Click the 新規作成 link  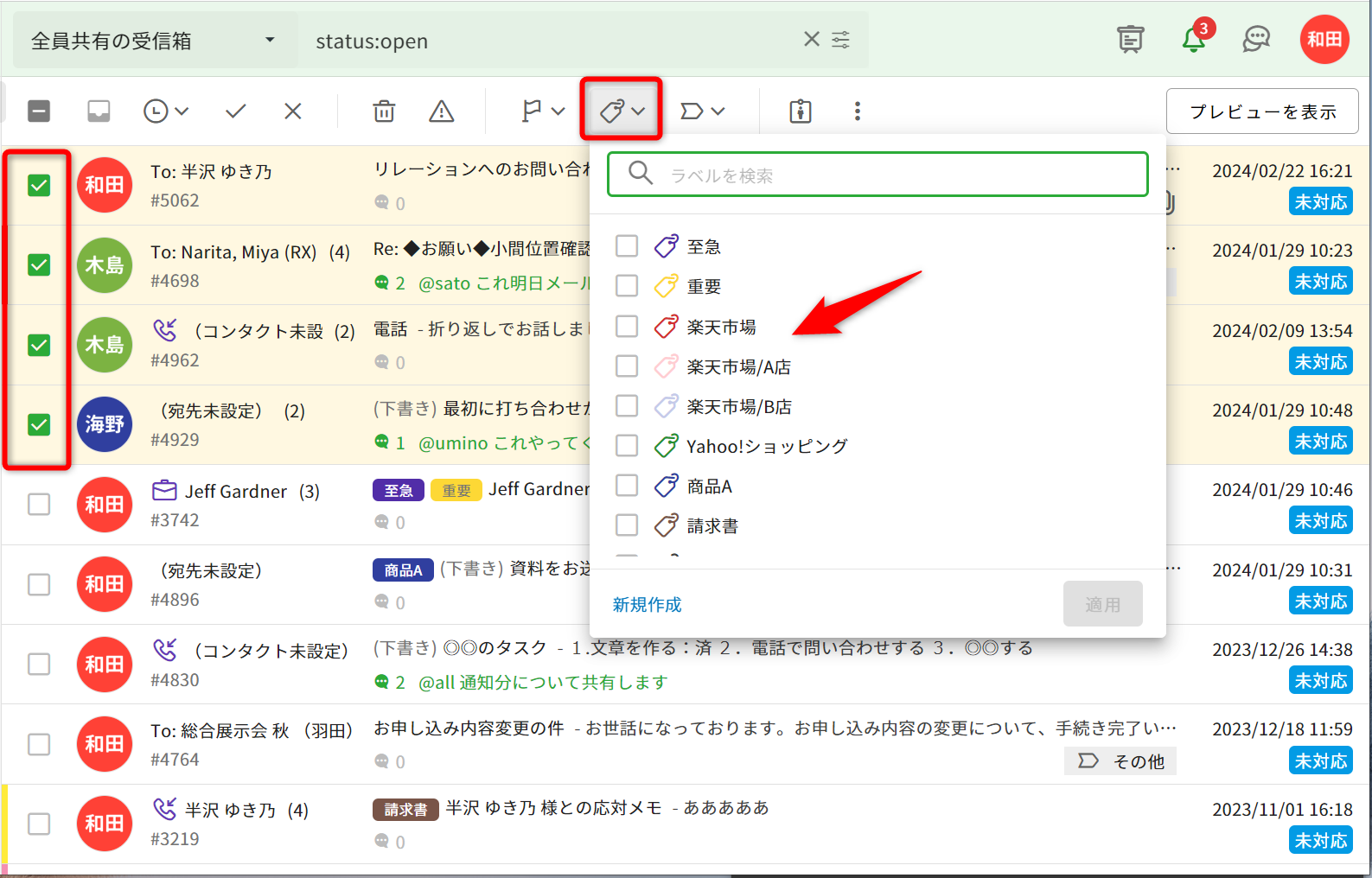pyautogui.click(x=647, y=605)
